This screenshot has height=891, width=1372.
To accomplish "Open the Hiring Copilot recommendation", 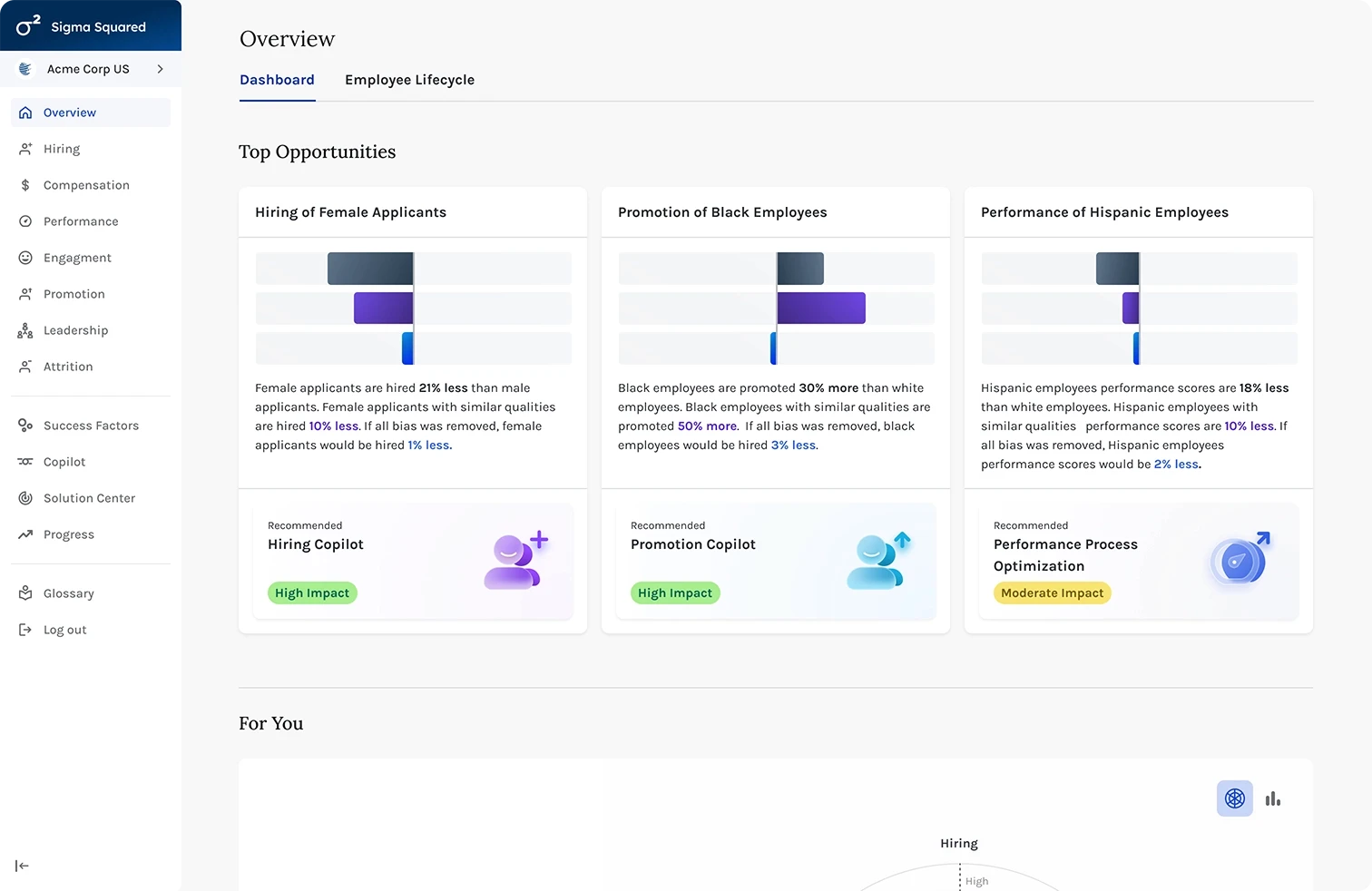I will pos(413,561).
